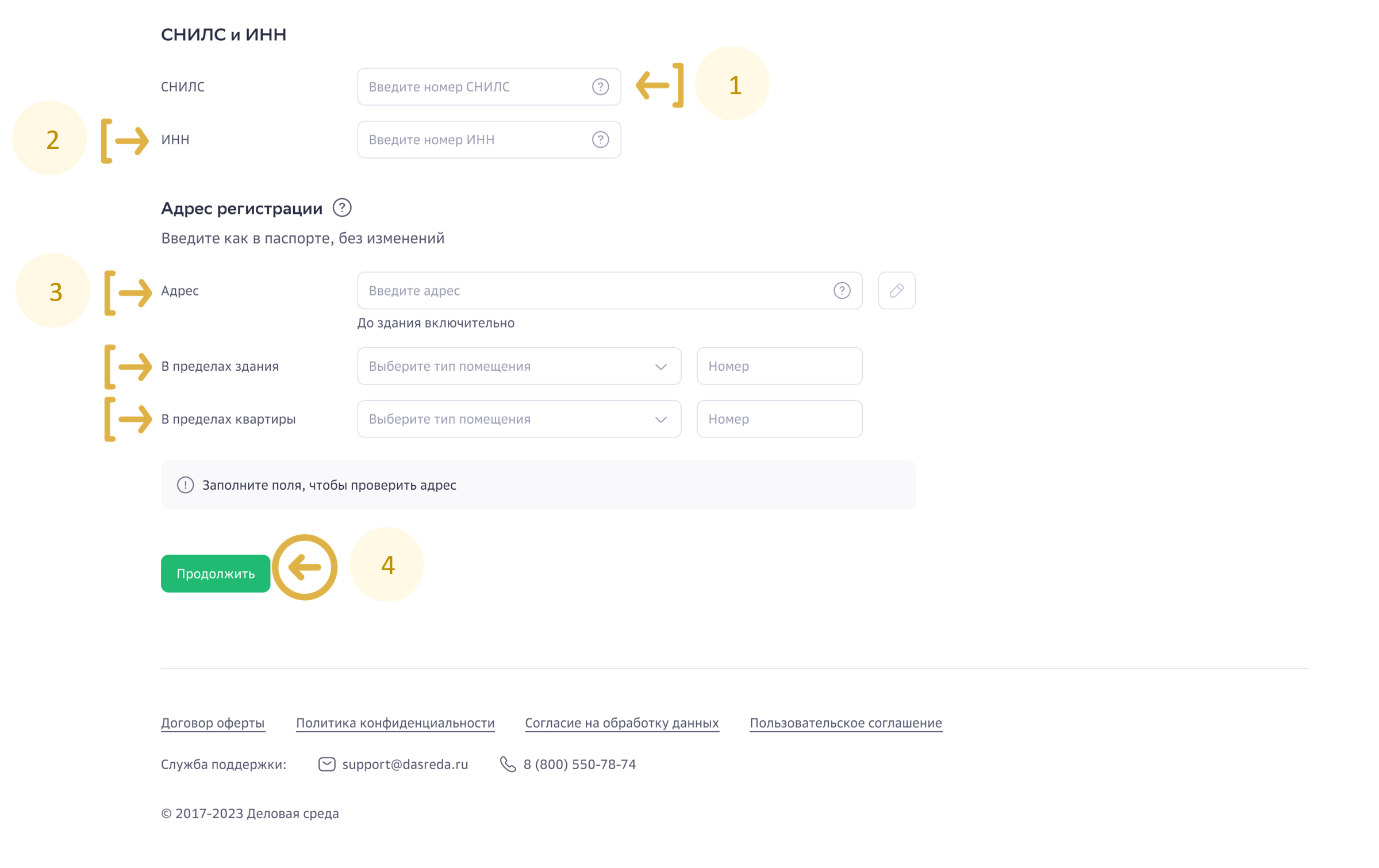Open room type dropdown for В пределах здания
The height and width of the screenshot is (868, 1379).
[519, 366]
